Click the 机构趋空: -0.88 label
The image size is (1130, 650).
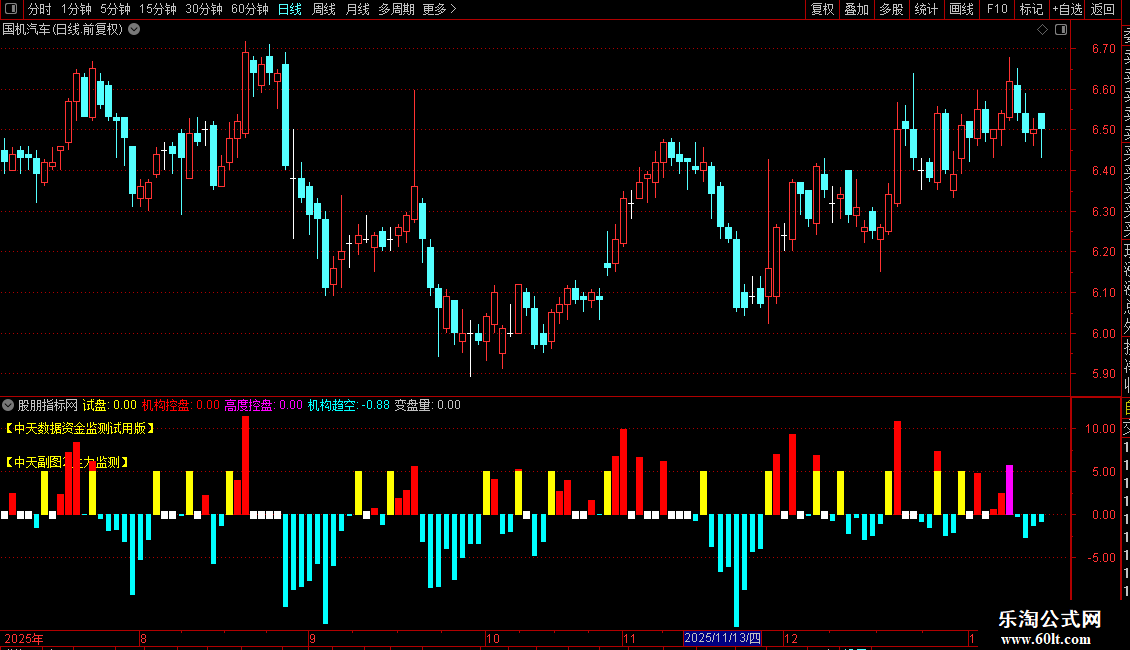(349, 405)
